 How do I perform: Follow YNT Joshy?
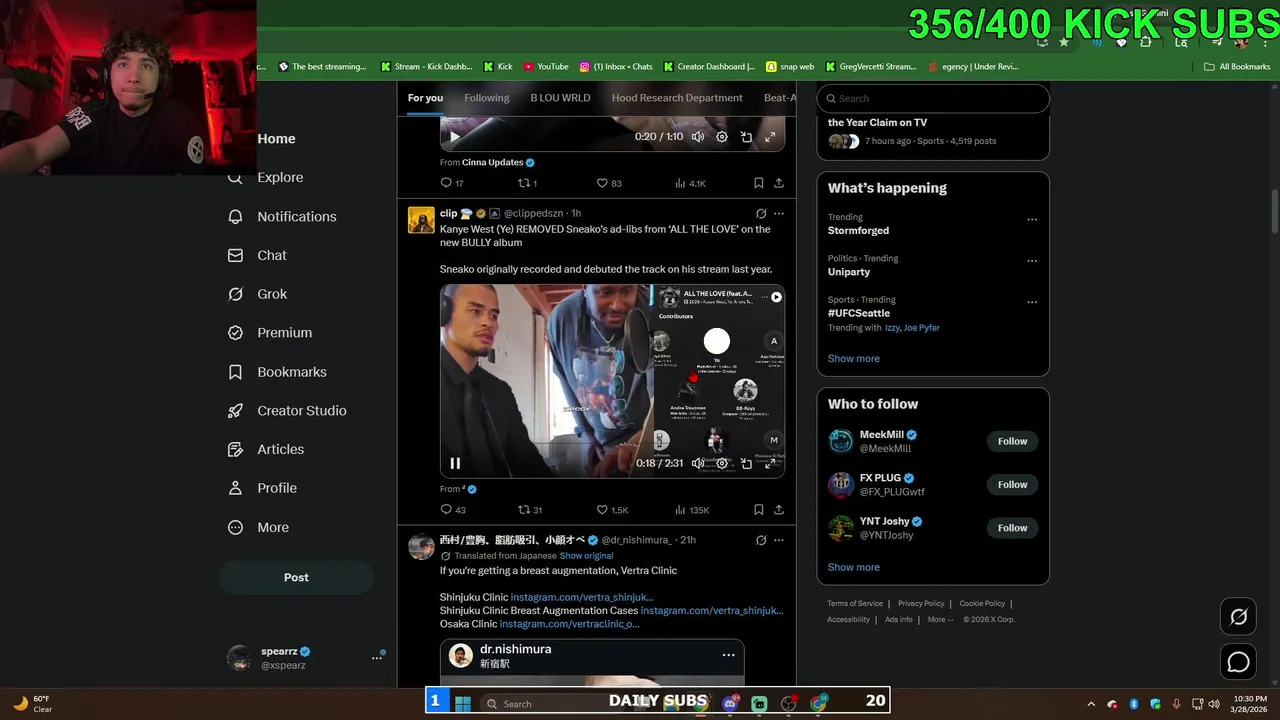(1012, 528)
